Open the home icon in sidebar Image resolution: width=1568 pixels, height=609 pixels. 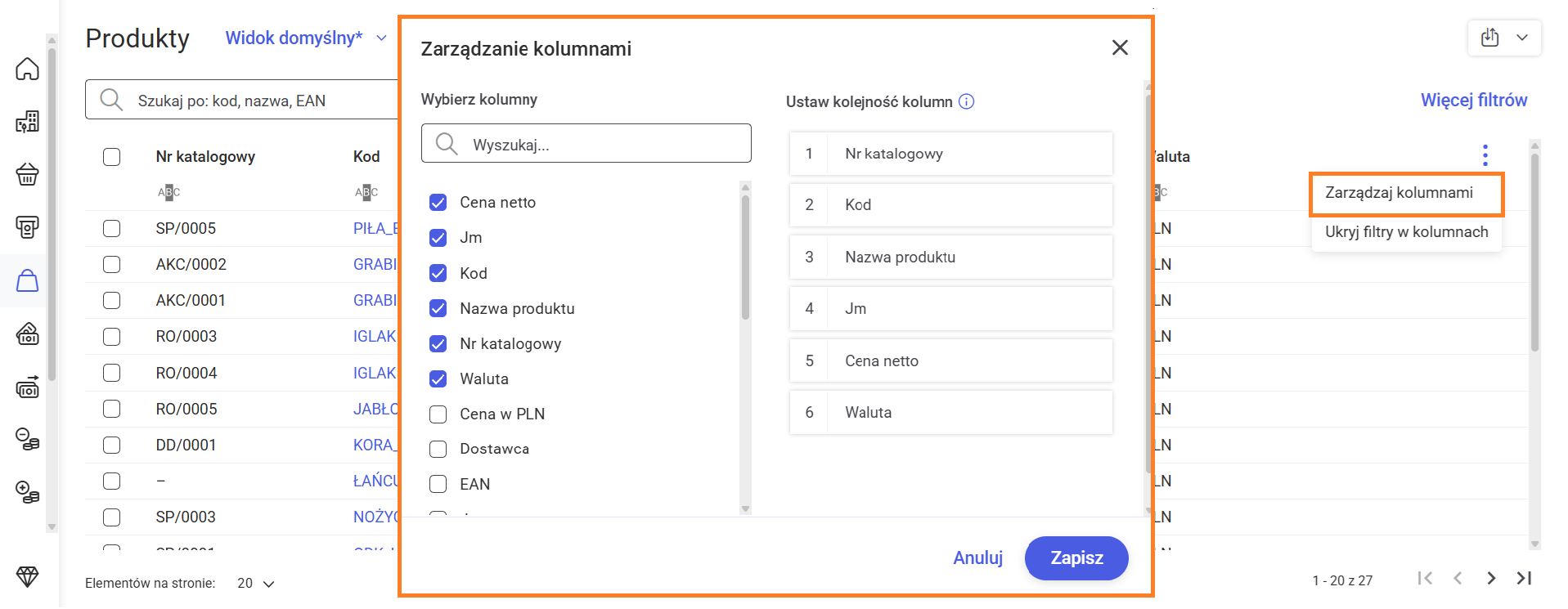point(28,69)
